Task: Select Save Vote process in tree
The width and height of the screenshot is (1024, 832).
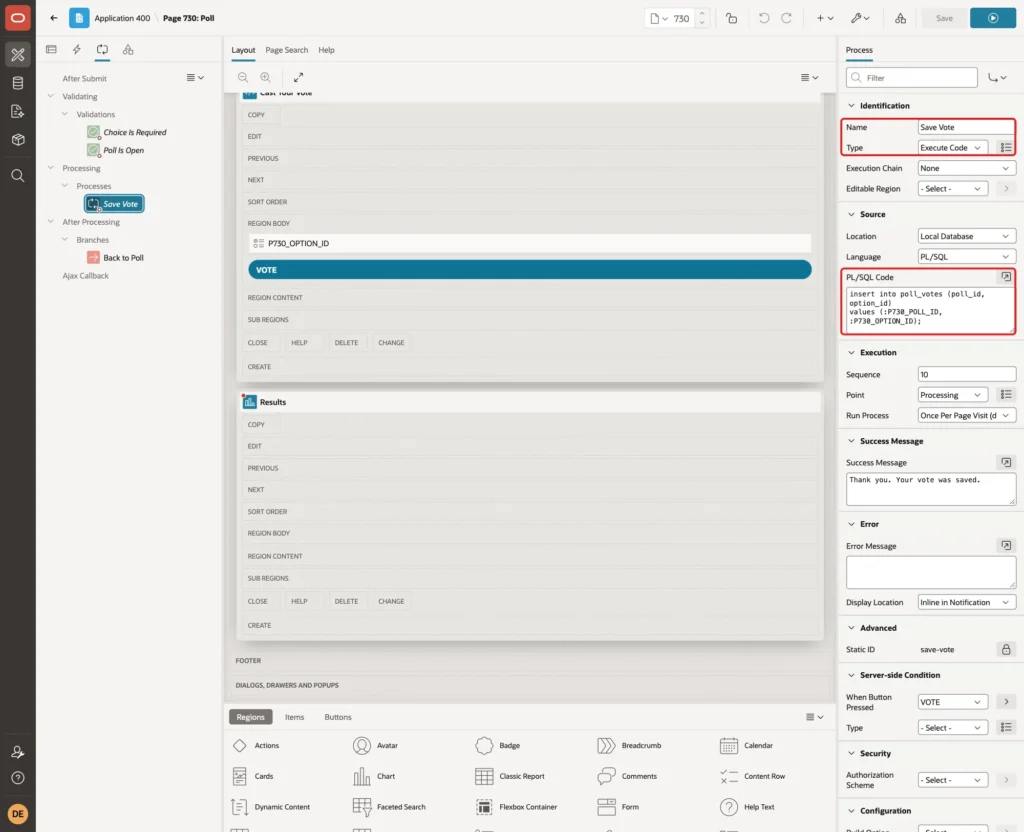Action: [x=114, y=204]
